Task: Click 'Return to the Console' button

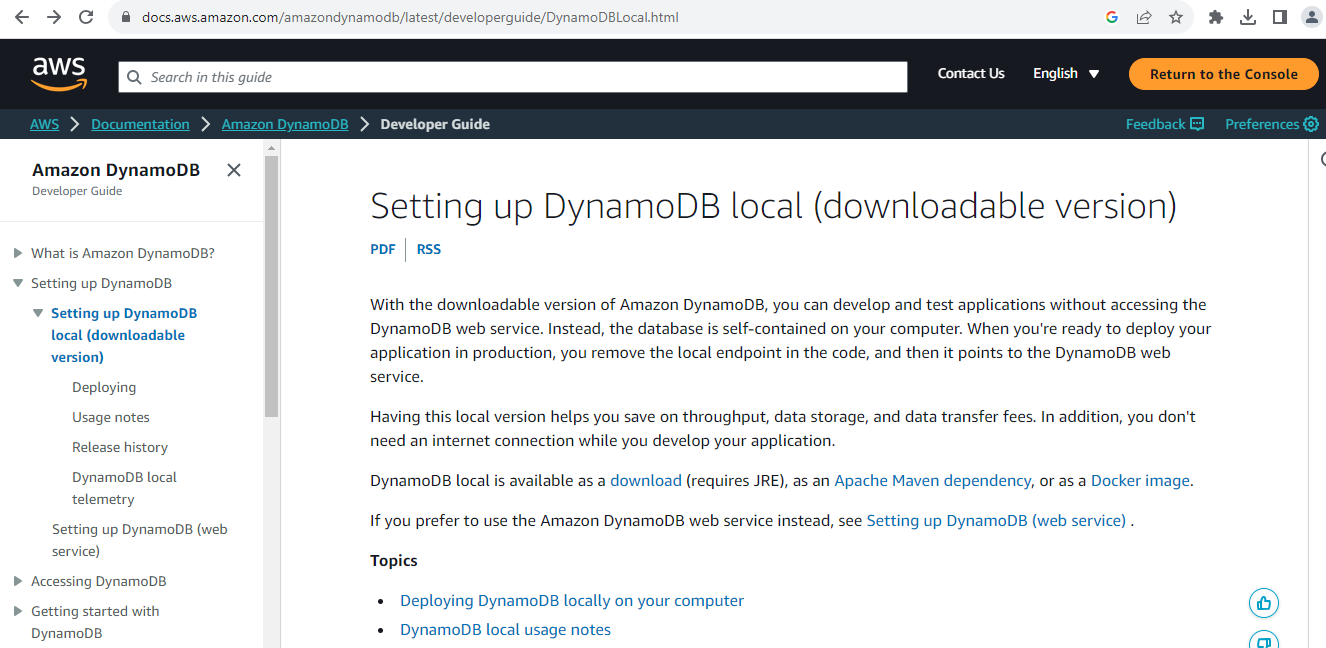Action: [x=1223, y=74]
